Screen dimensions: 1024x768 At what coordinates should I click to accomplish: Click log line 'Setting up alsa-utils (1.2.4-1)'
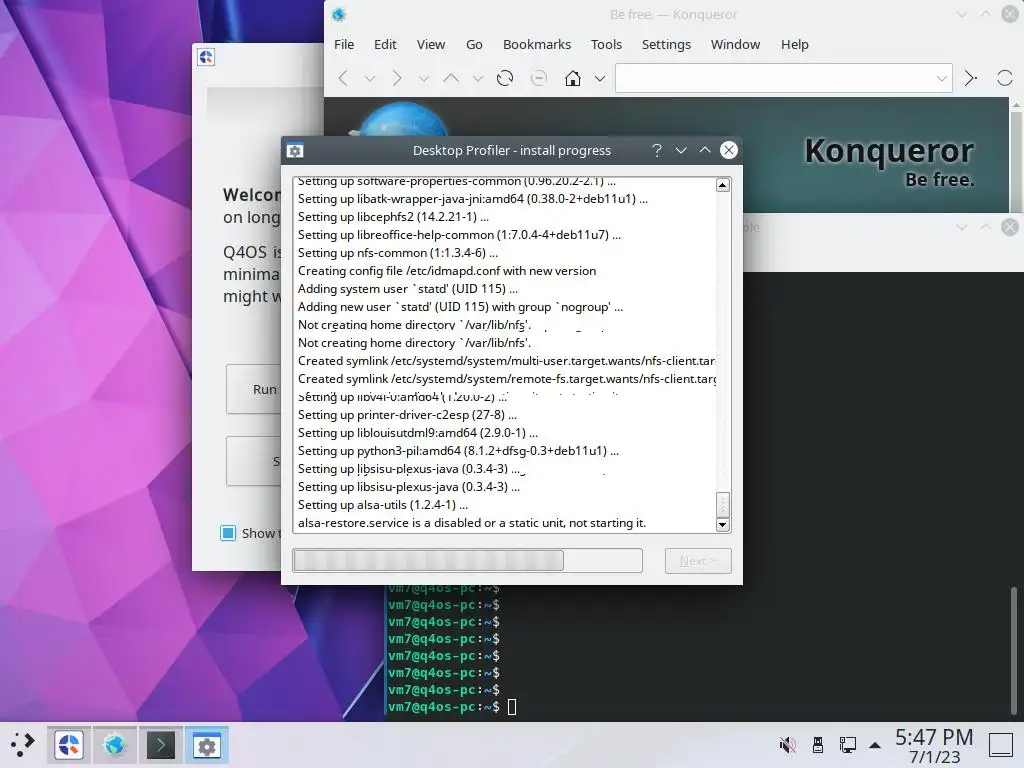pos(383,505)
